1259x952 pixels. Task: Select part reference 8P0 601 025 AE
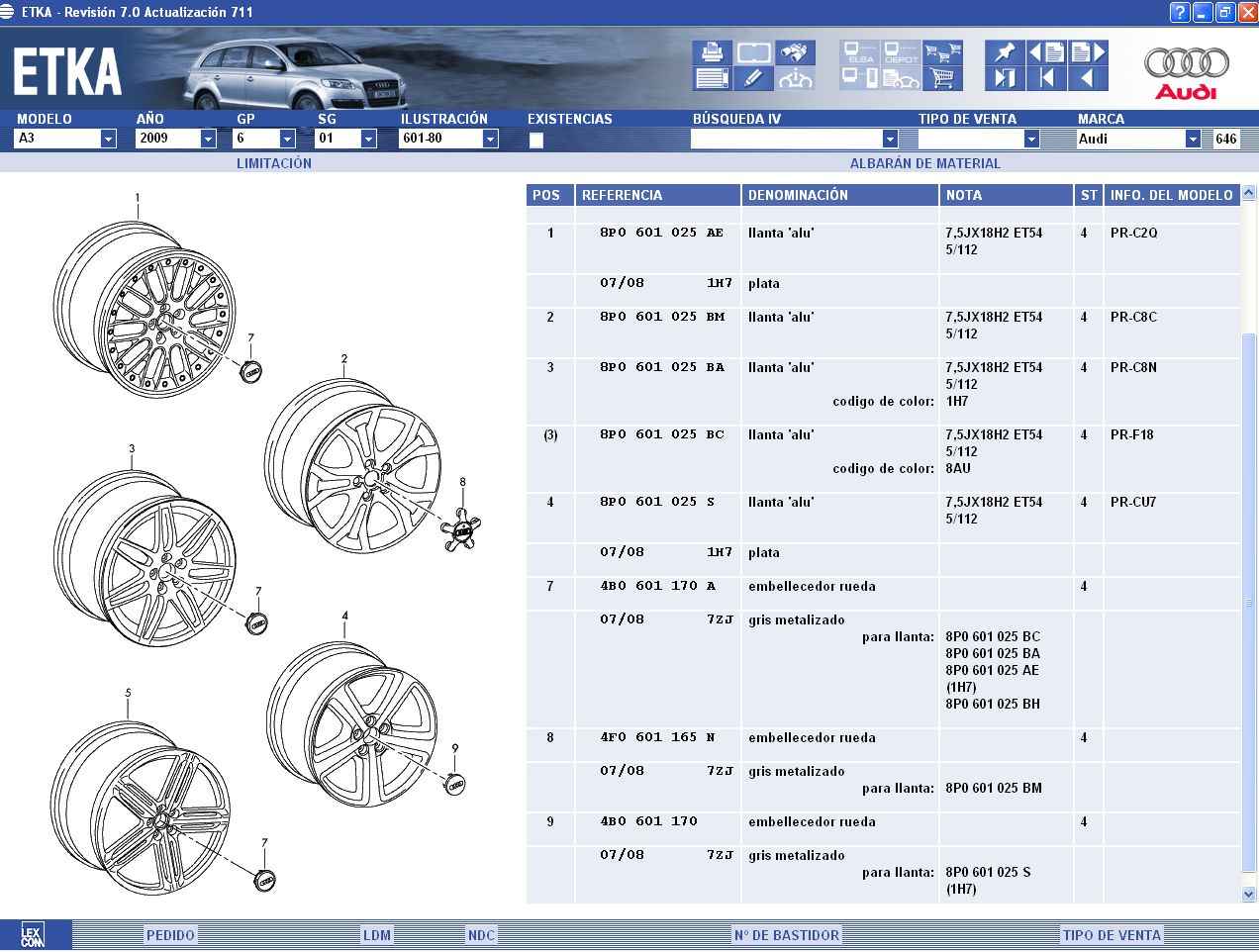[661, 234]
